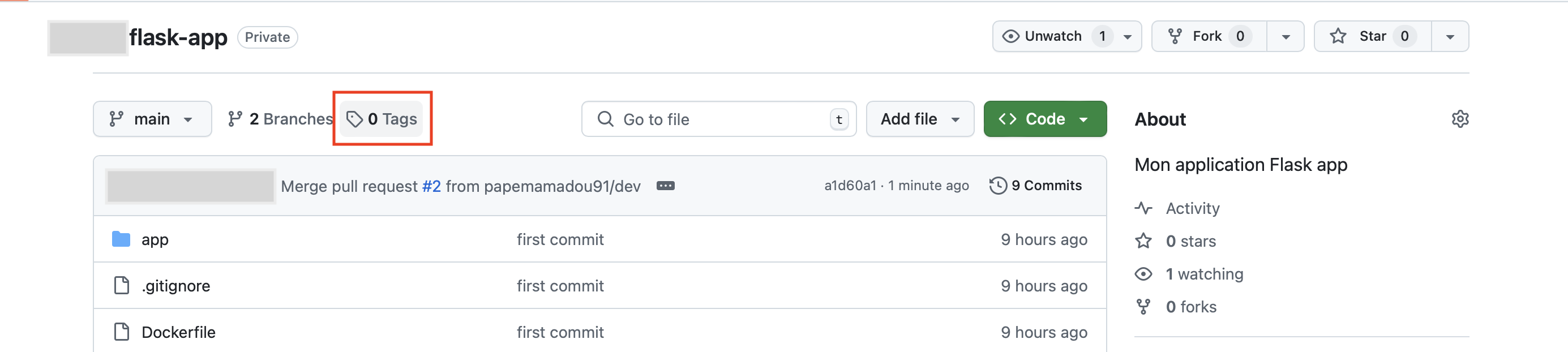1568x352 pixels.
Task: Open the Star lists dropdown arrow
Action: 1449,37
